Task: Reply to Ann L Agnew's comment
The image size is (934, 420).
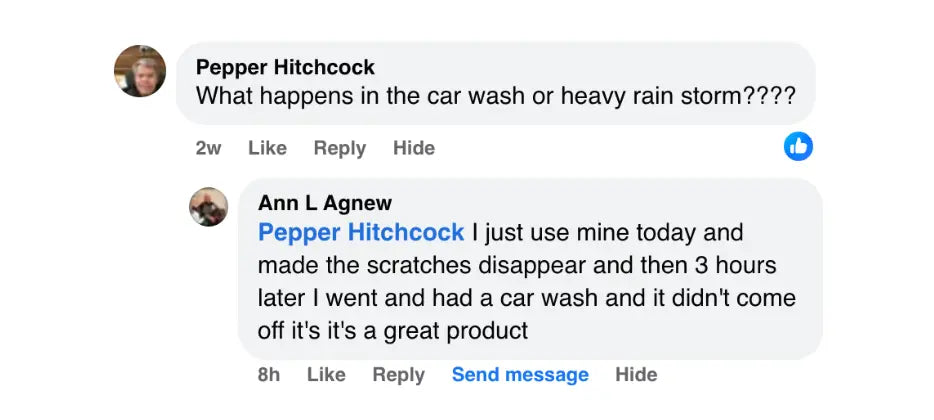Action: point(398,375)
